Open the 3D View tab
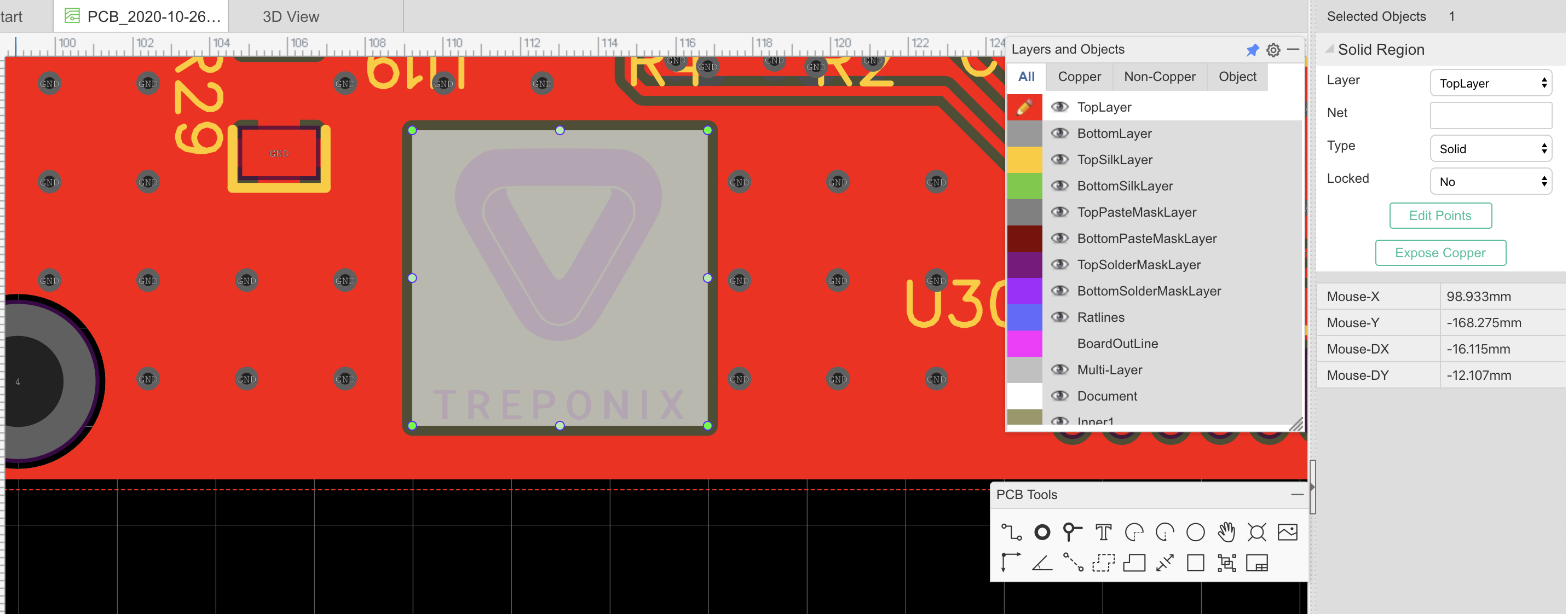The image size is (1568, 614). pyautogui.click(x=290, y=16)
